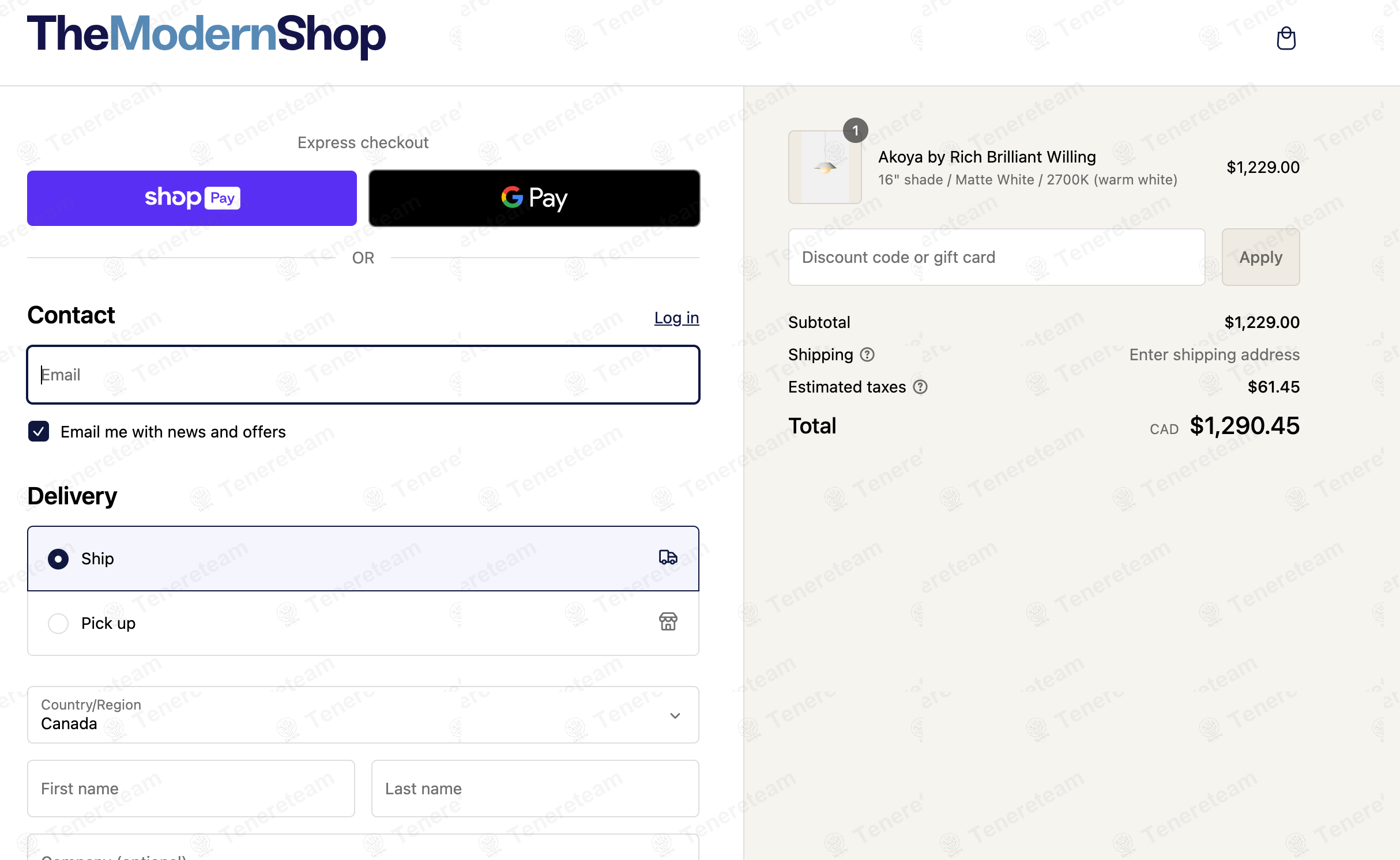Image resolution: width=1400 pixels, height=860 pixels.
Task: Click the Discount code or gift card field
Action: click(x=996, y=257)
